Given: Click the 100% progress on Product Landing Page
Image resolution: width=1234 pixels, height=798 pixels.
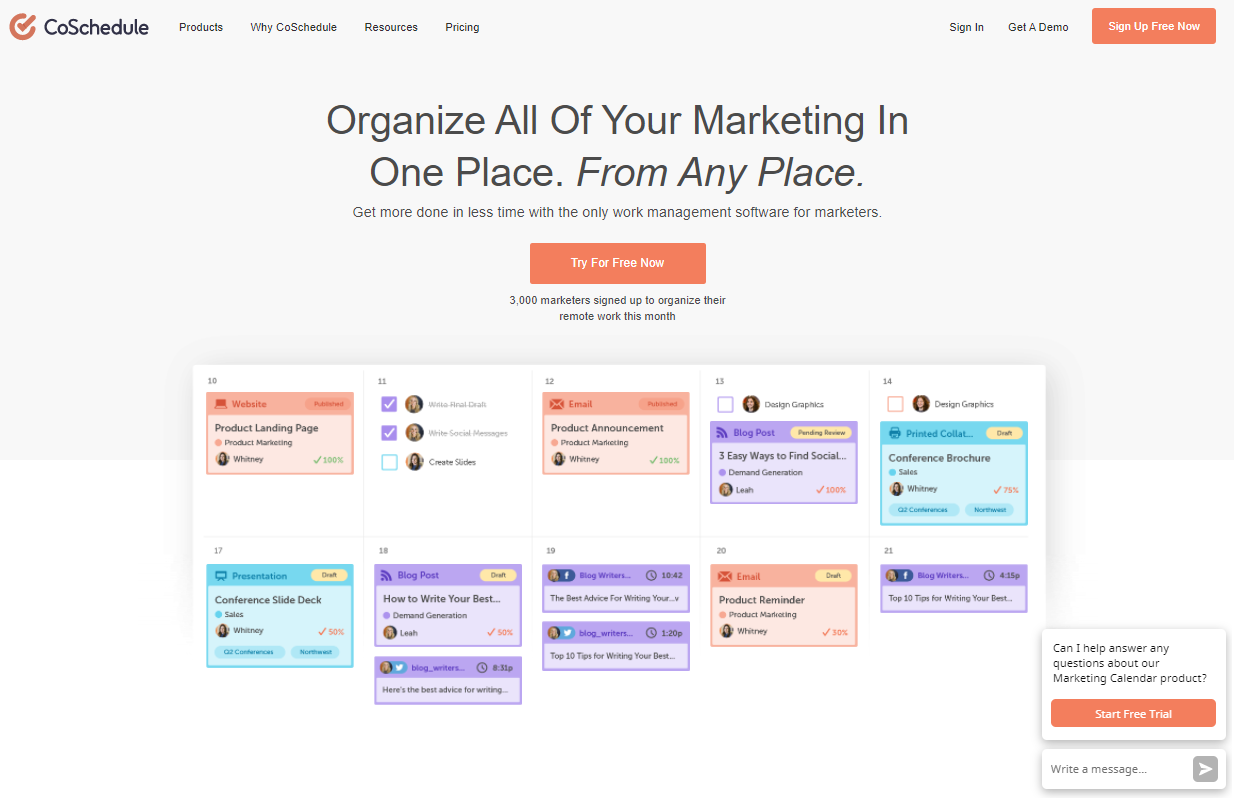Looking at the screenshot, I should (x=328, y=460).
